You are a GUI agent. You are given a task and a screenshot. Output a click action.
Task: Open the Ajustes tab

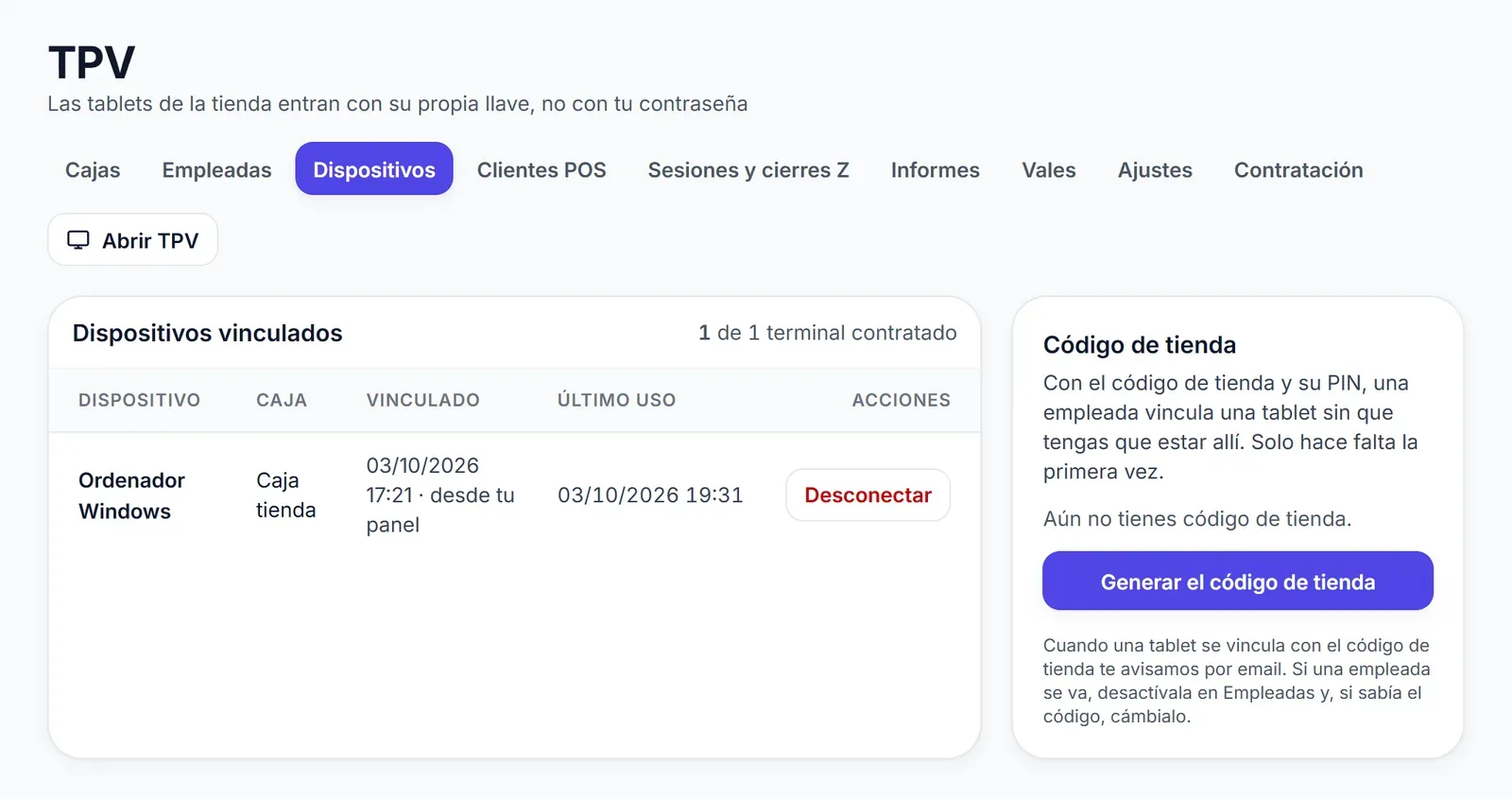(x=1155, y=169)
